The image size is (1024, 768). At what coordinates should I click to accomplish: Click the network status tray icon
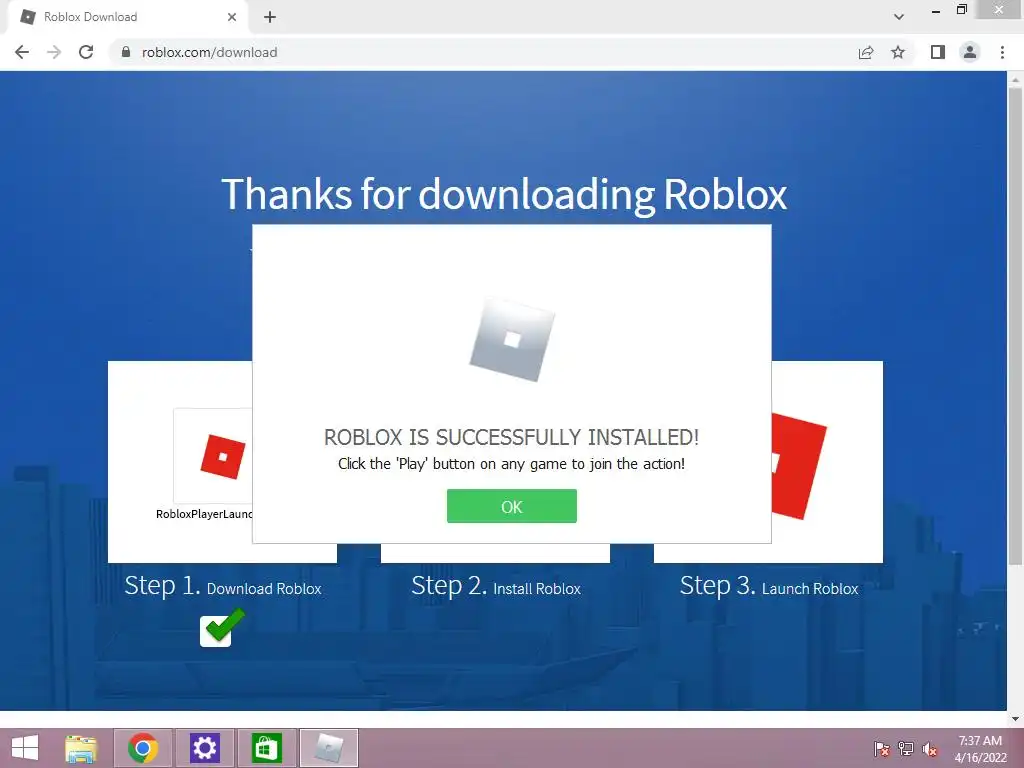pos(906,748)
